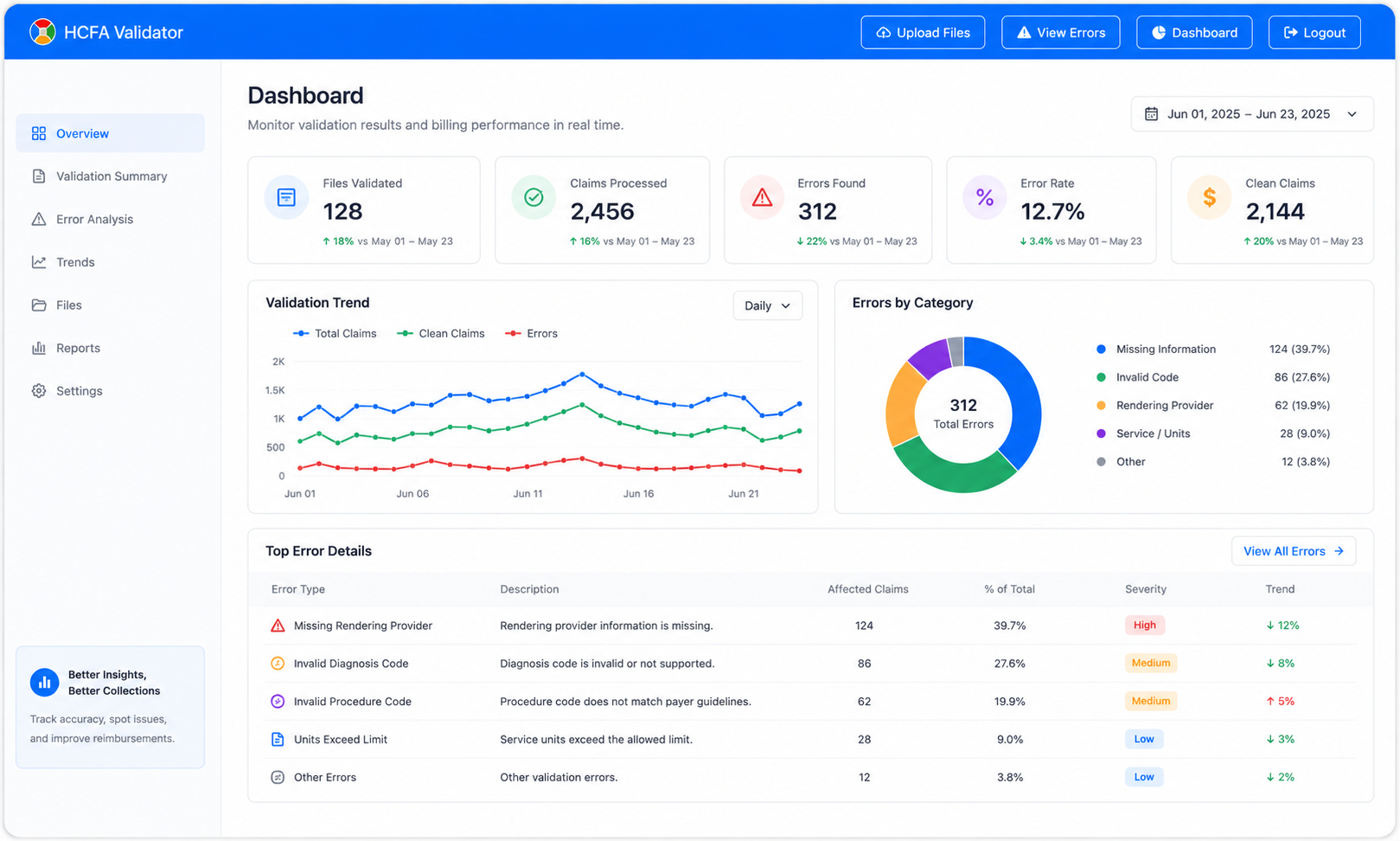
Task: Click Invalid Code green legend dot
Action: point(1101,377)
